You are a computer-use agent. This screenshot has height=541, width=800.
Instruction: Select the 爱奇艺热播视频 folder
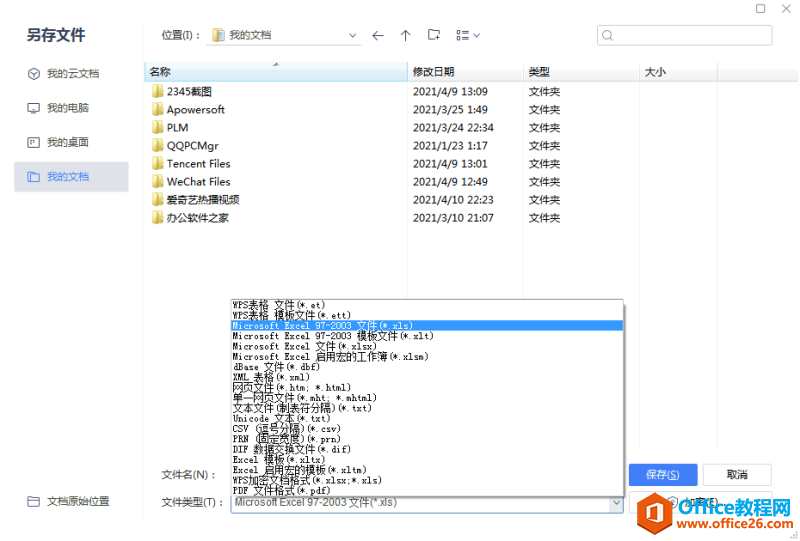tap(203, 200)
